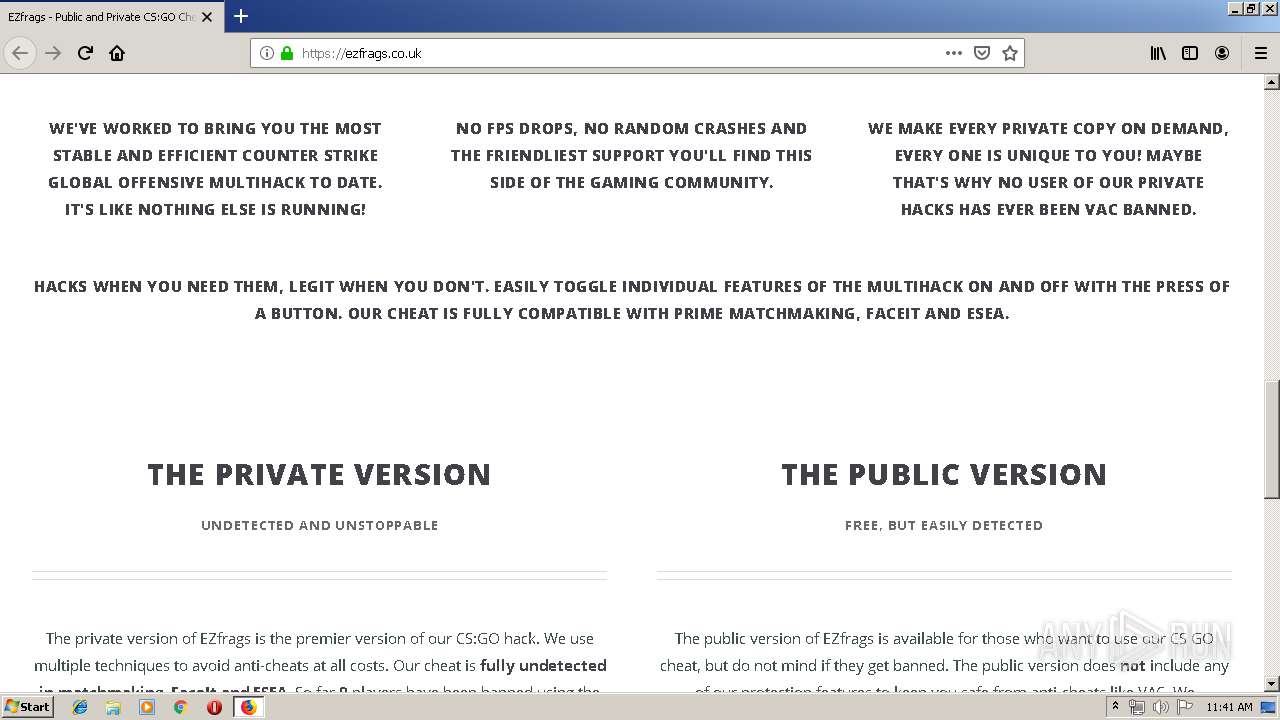Screen dimensions: 1280x720
Task: Open the Windows Start menu
Action: 28,707
